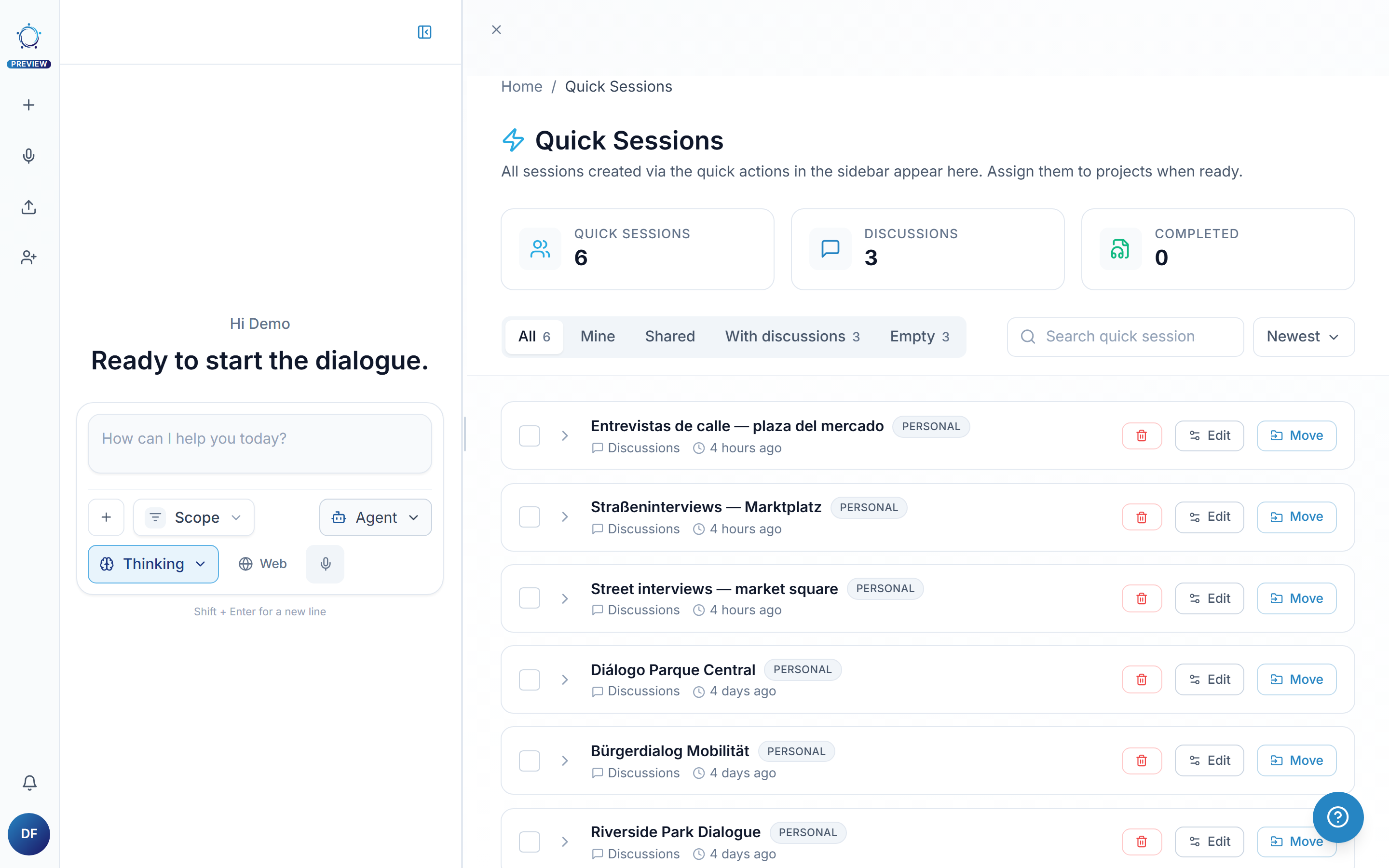
Task: Open the Scope dropdown
Action: tap(194, 517)
